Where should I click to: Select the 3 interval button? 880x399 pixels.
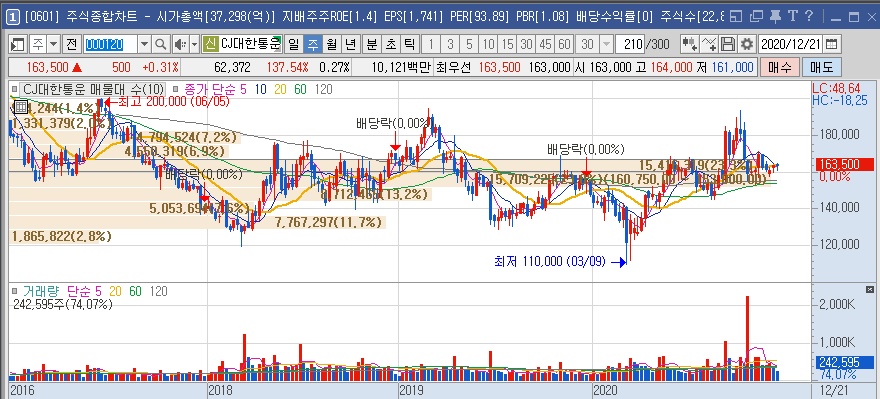[x=450, y=44]
